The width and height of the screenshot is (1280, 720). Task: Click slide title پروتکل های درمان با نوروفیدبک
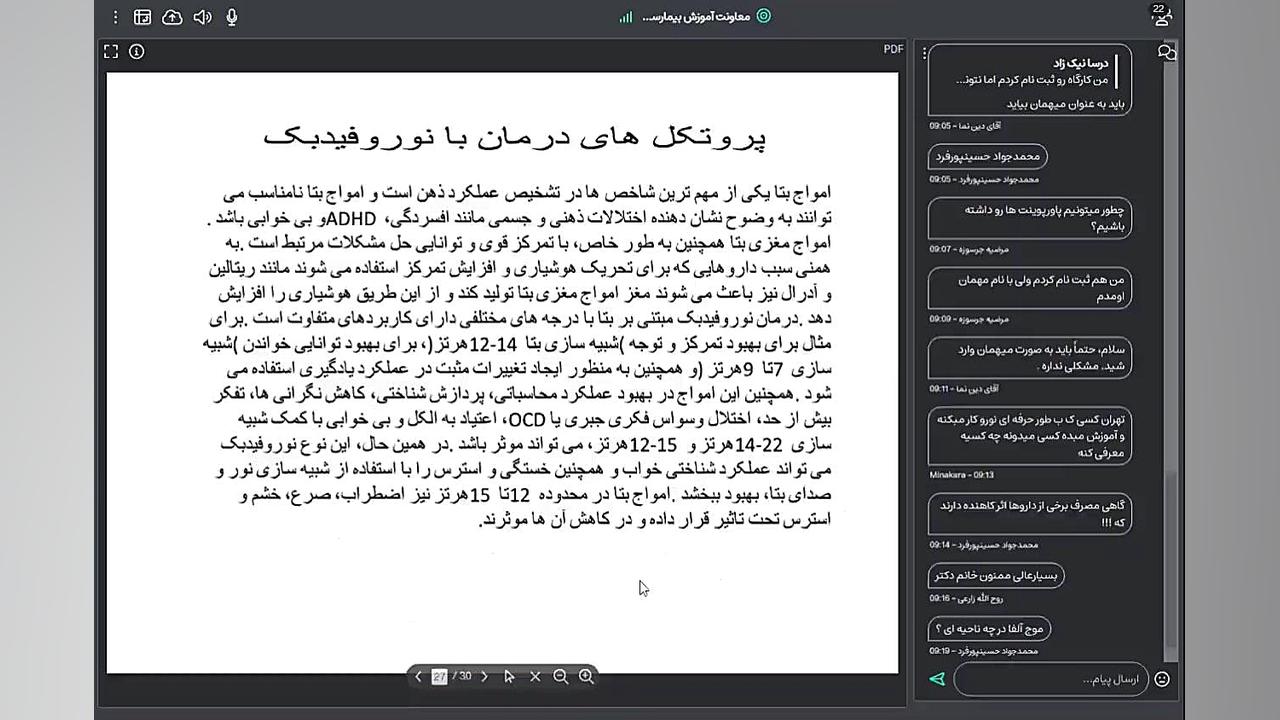pyautogui.click(x=515, y=137)
